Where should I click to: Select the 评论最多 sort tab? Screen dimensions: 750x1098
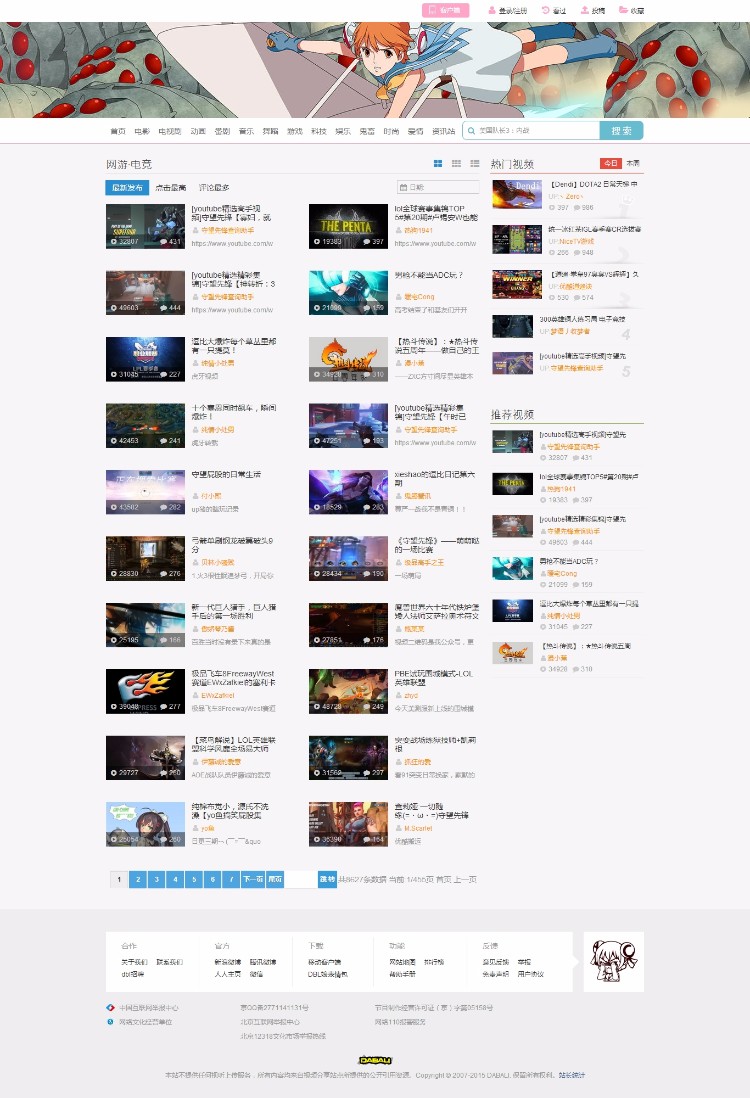[x=214, y=188]
